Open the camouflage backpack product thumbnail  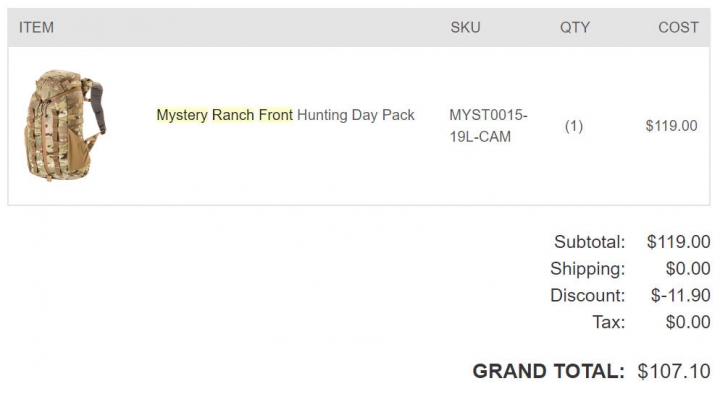coord(65,125)
